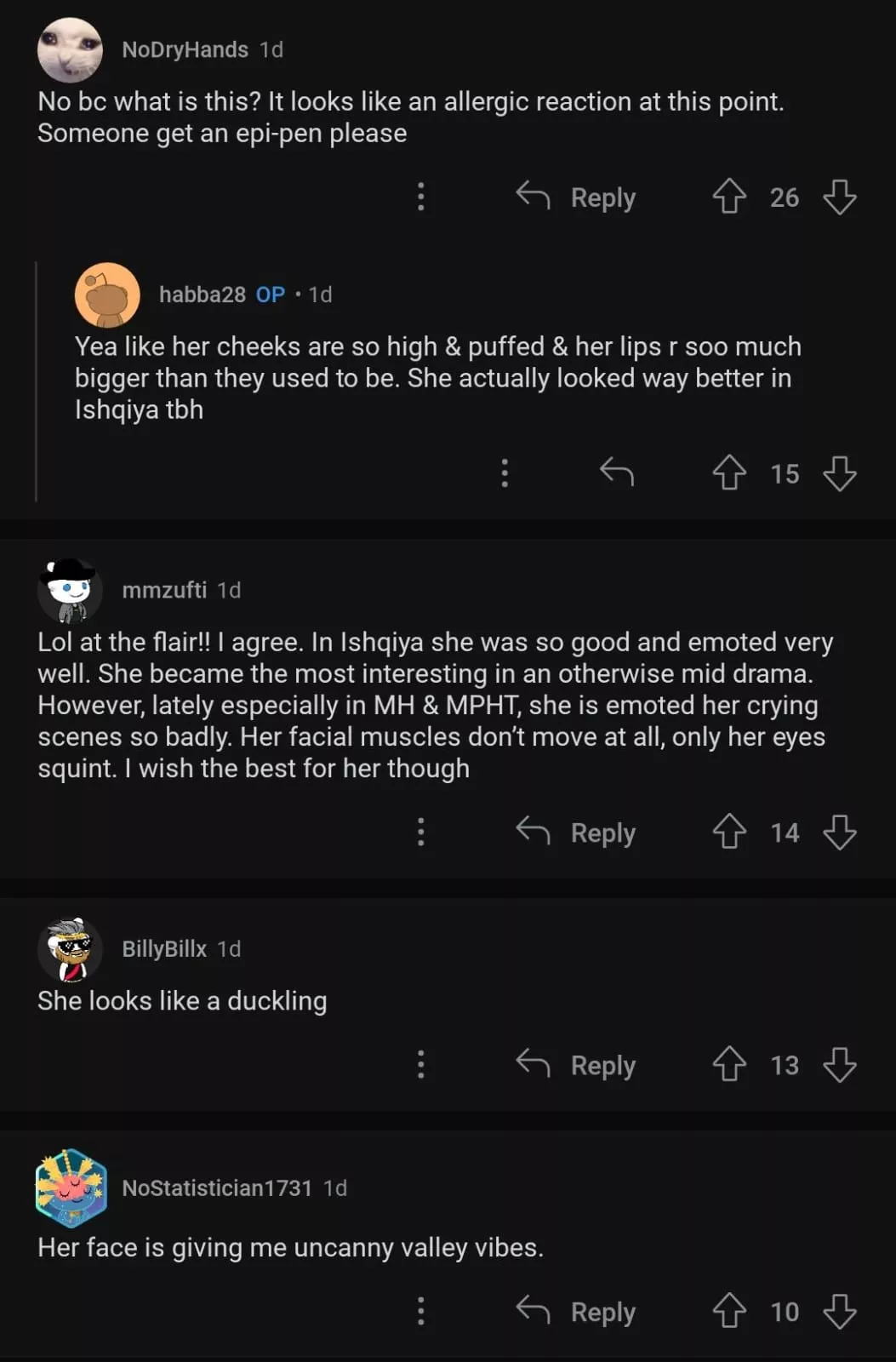The width and height of the screenshot is (896, 1362).
Task: Open habba28's profile via username
Action: click(x=202, y=295)
